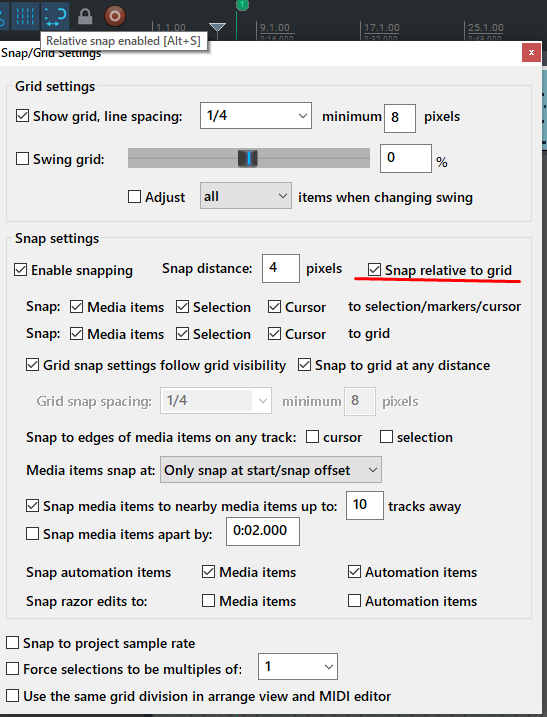This screenshot has width=547, height=717.
Task: Uncheck Cursor snapping to selection/markers/cursor
Action: (274, 306)
